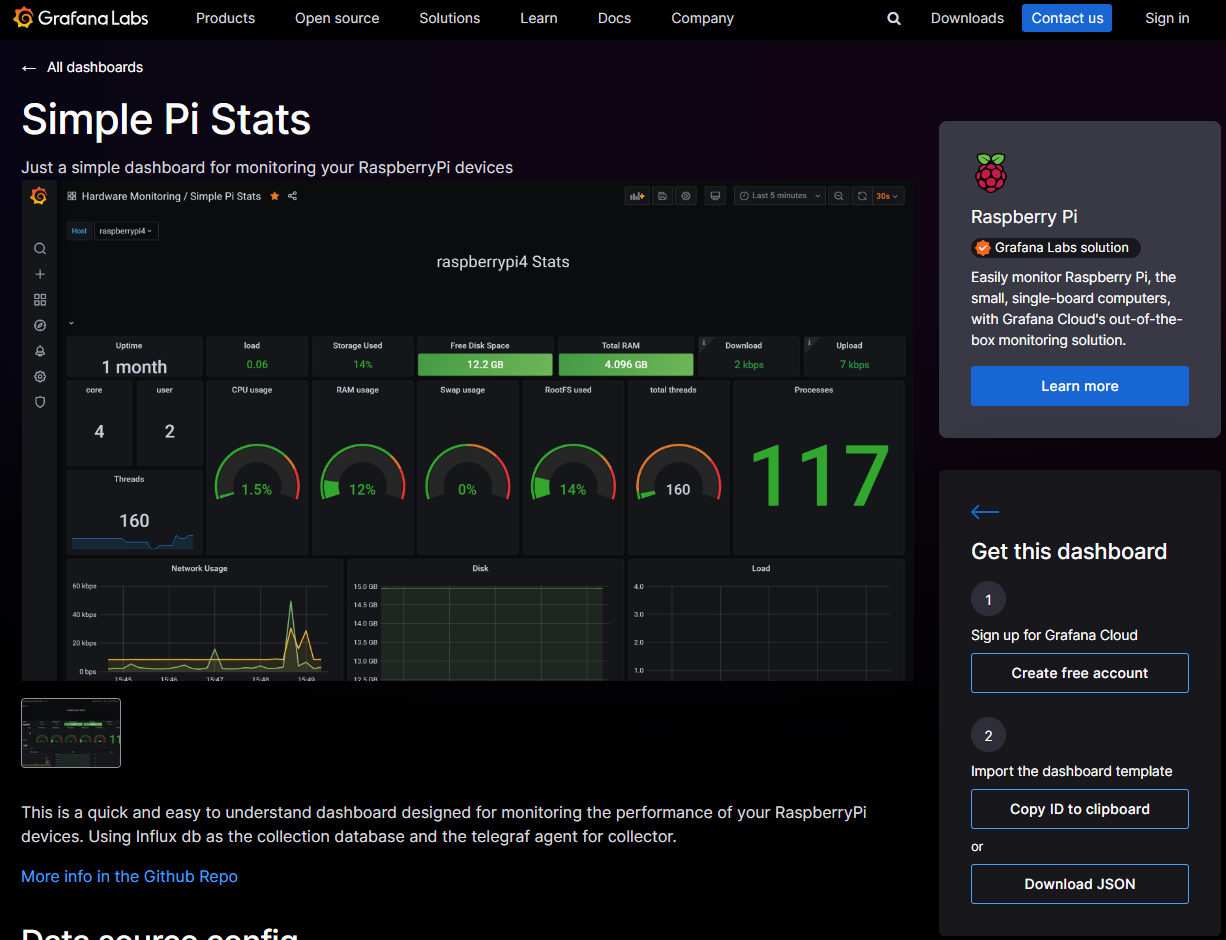
Task: Click the TV view mode icon in screenshot toolbar
Action: [715, 196]
